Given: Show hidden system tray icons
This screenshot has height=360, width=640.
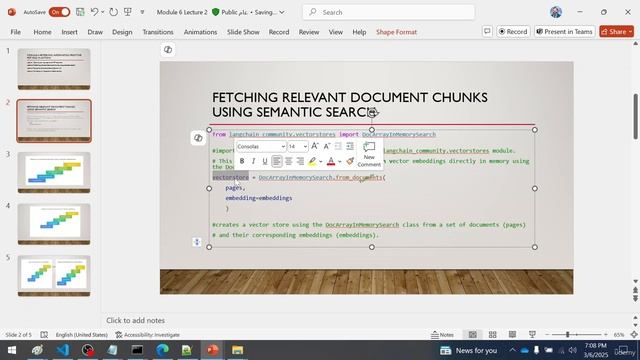Looking at the screenshot, I should [x=512, y=350].
